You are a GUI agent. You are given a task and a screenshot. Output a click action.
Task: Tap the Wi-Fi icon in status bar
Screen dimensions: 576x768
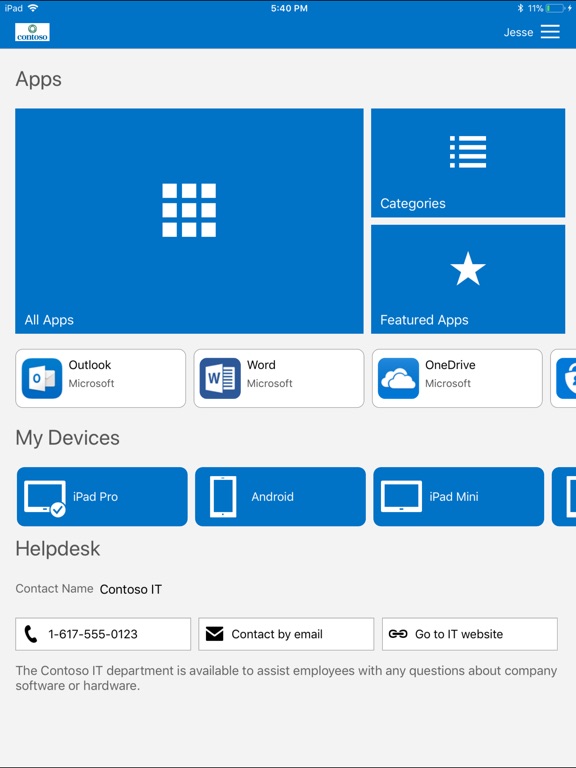[33, 8]
